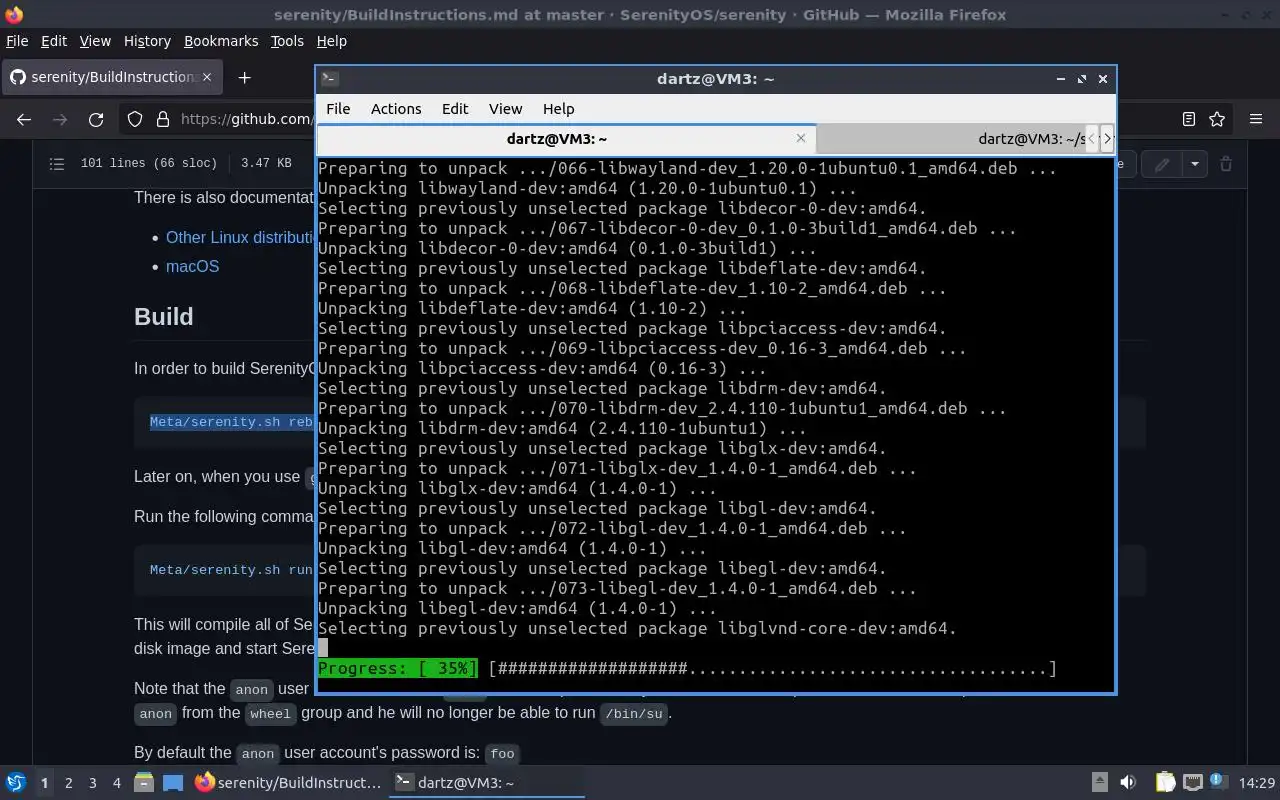Switch to virtual desktop 2
Image resolution: width=1280 pixels, height=800 pixels.
pos(68,783)
